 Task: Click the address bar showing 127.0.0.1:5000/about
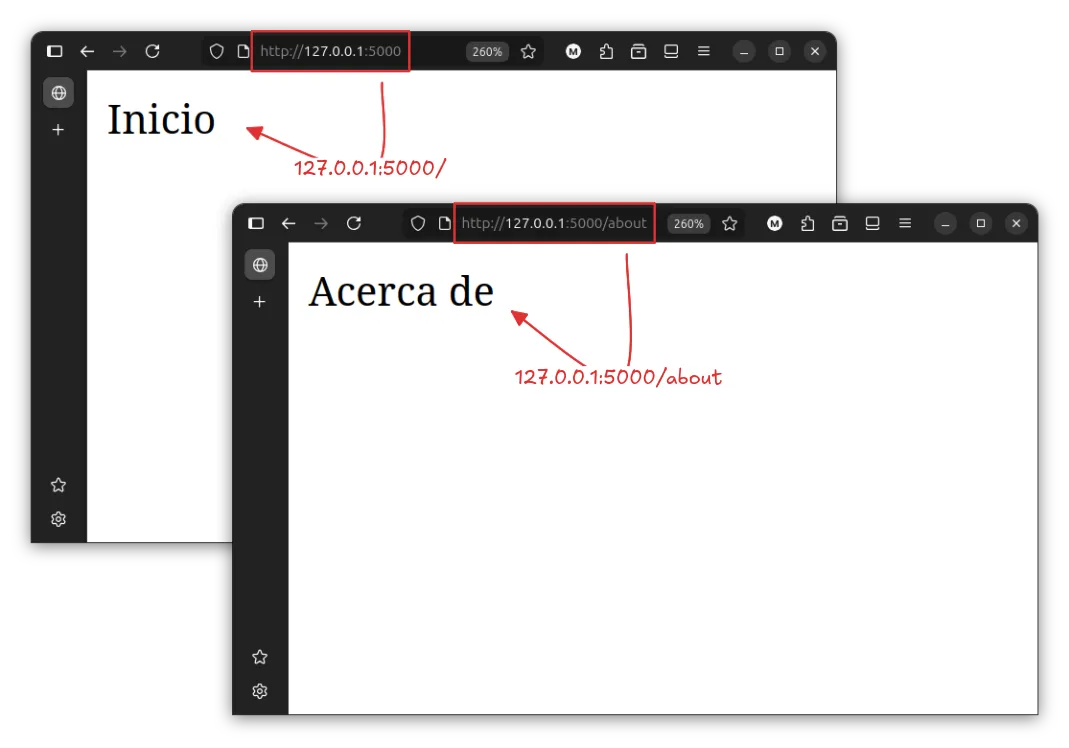click(554, 223)
